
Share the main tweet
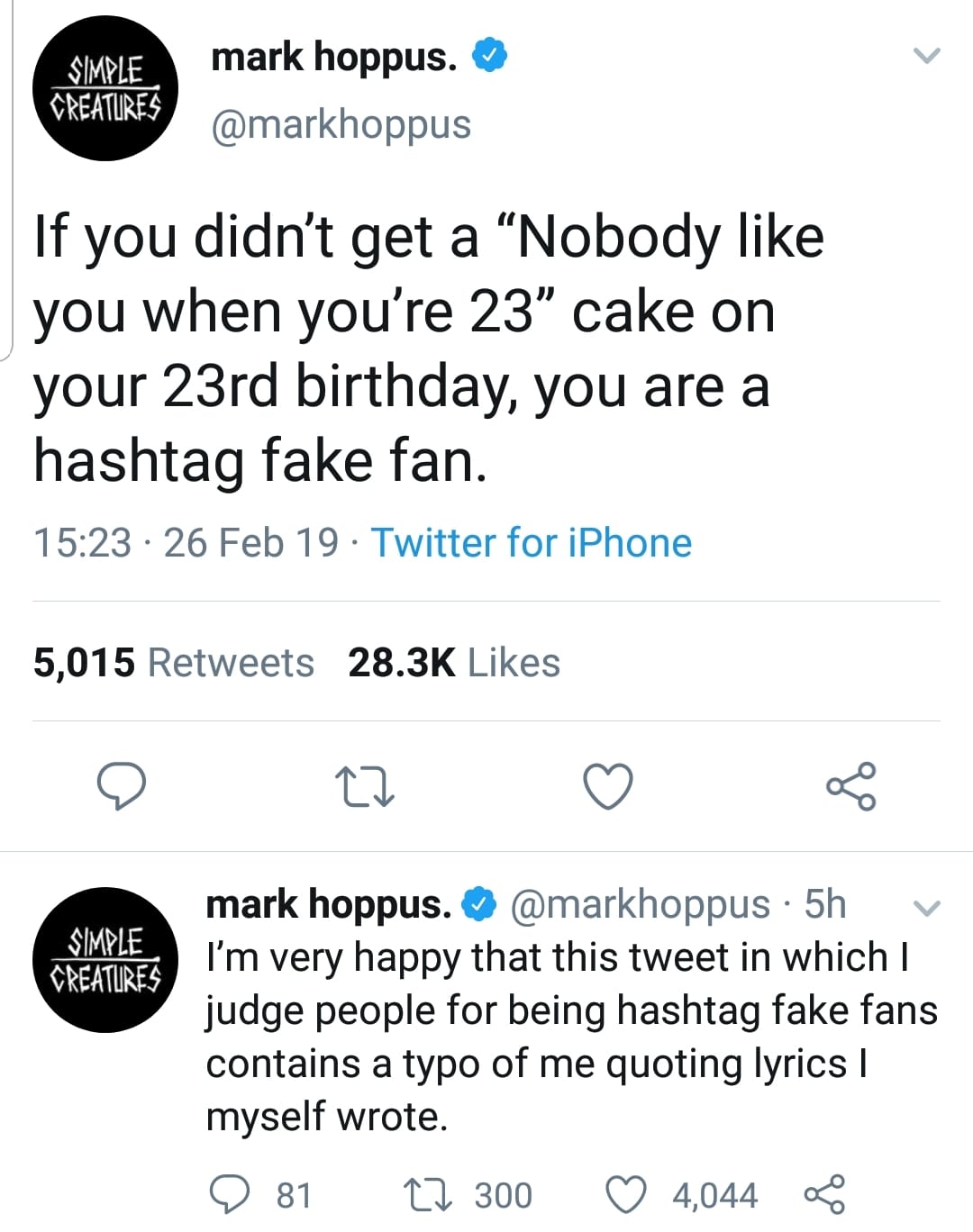click(x=850, y=786)
